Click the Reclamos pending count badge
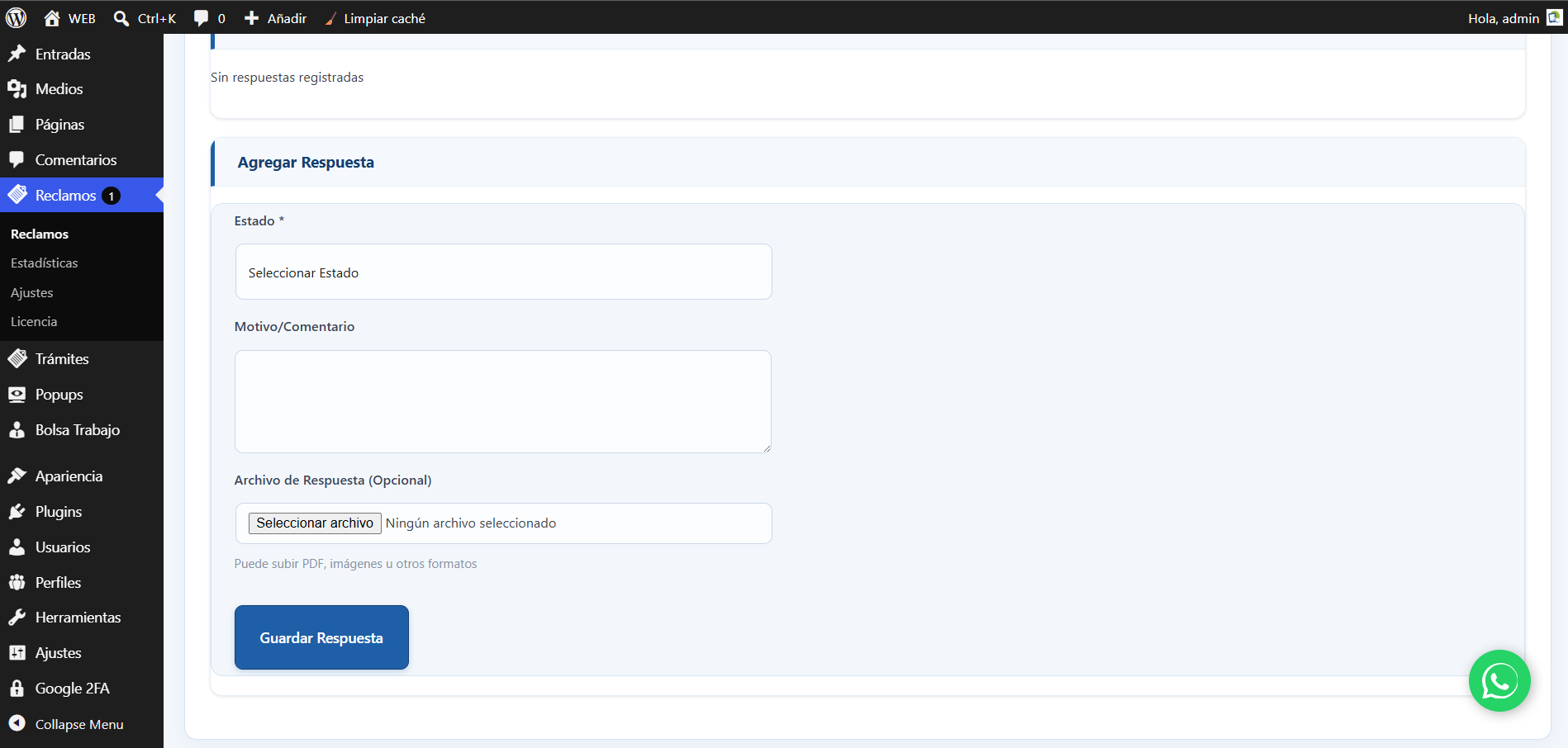Viewport: 1568px width, 748px height. point(111,196)
